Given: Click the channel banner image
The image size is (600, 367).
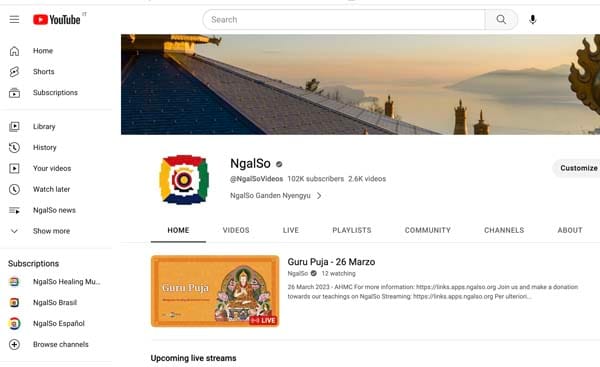Looking at the screenshot, I should (360, 85).
